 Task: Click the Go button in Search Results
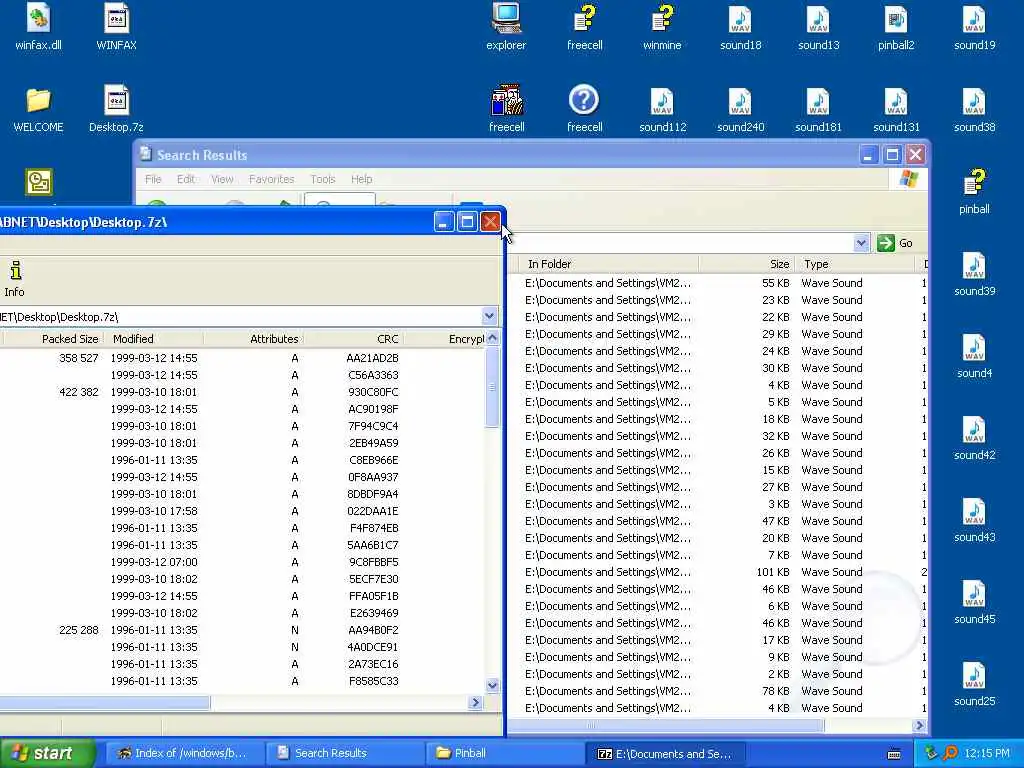click(896, 243)
